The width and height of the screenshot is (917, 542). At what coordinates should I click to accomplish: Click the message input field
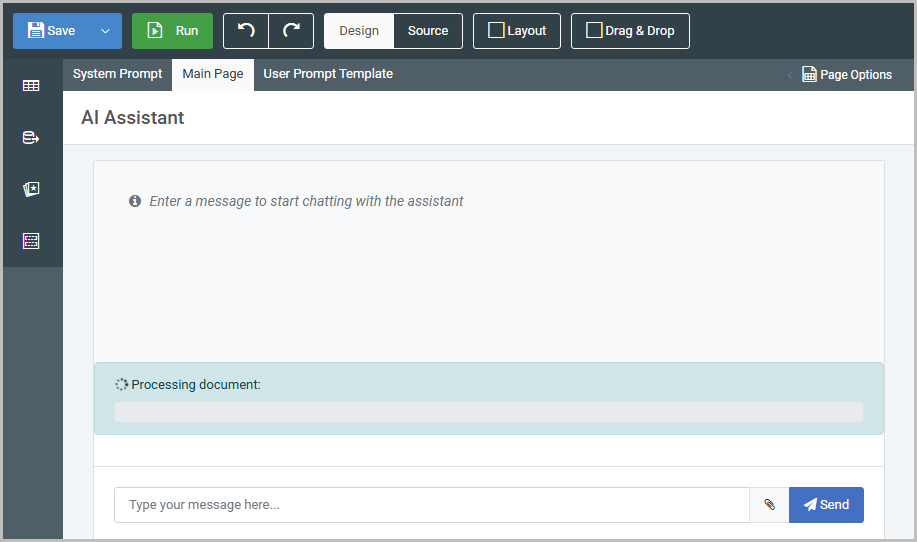[431, 505]
